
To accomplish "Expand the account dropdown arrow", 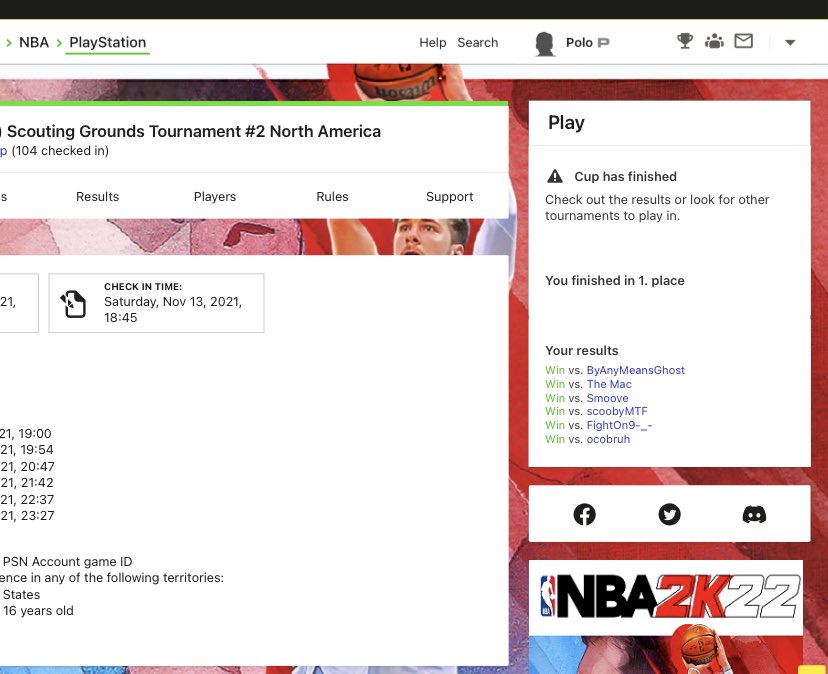I will coord(790,43).
